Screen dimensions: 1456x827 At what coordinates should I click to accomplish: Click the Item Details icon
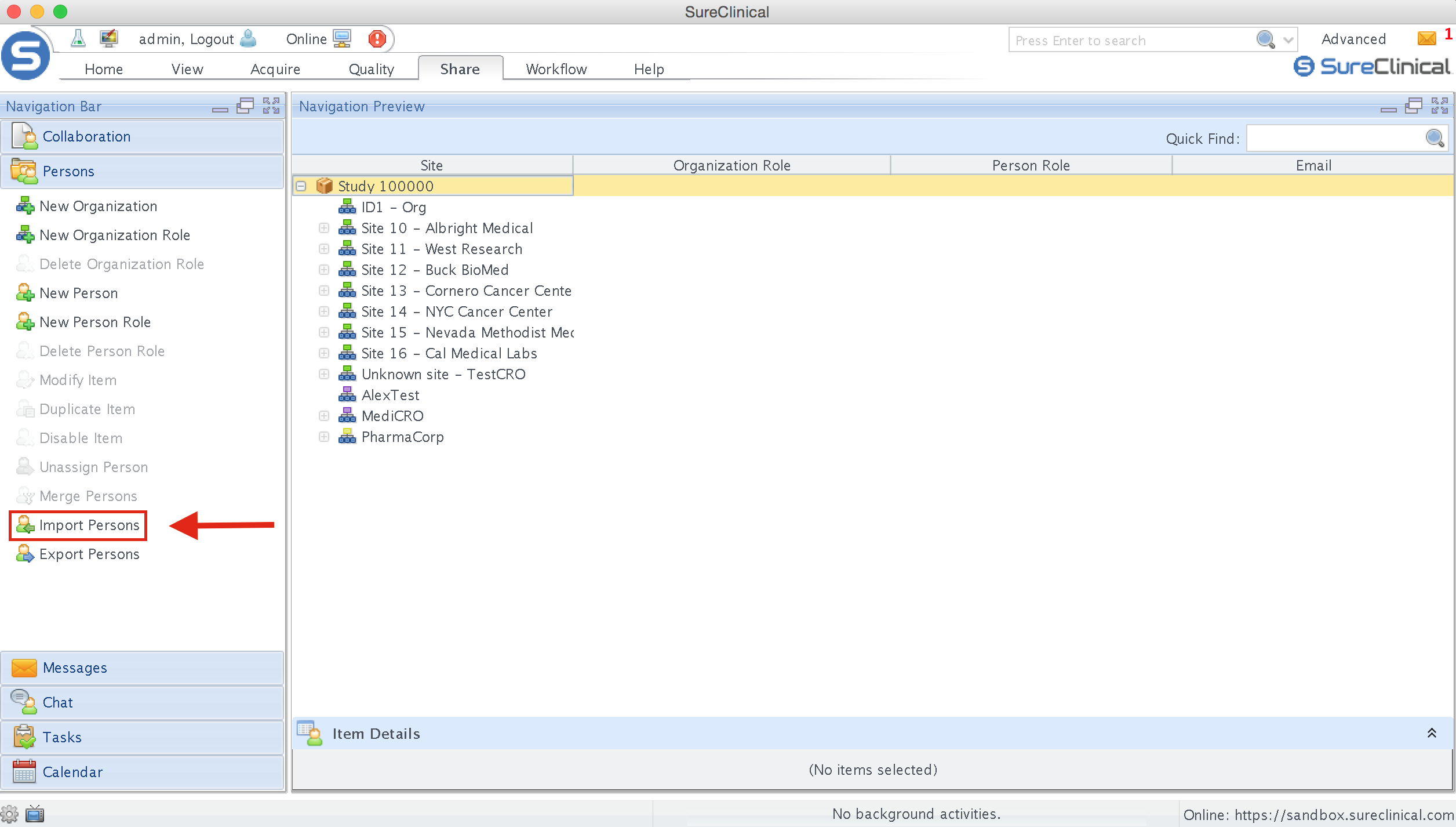pyautogui.click(x=309, y=733)
